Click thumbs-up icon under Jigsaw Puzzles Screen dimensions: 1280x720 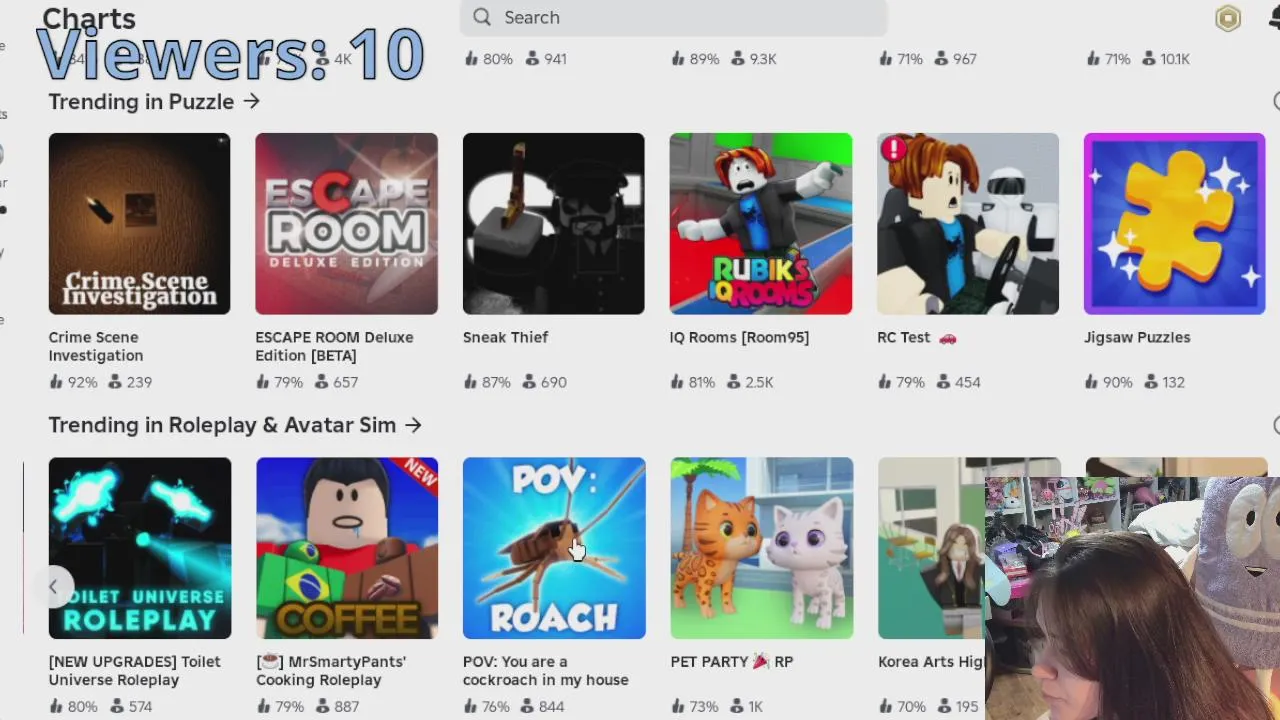pyautogui.click(x=1092, y=382)
